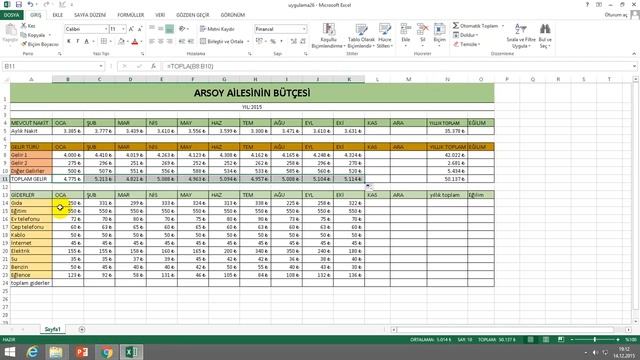
Task: Click the increase decimal places icon
Action: [x=293, y=41]
